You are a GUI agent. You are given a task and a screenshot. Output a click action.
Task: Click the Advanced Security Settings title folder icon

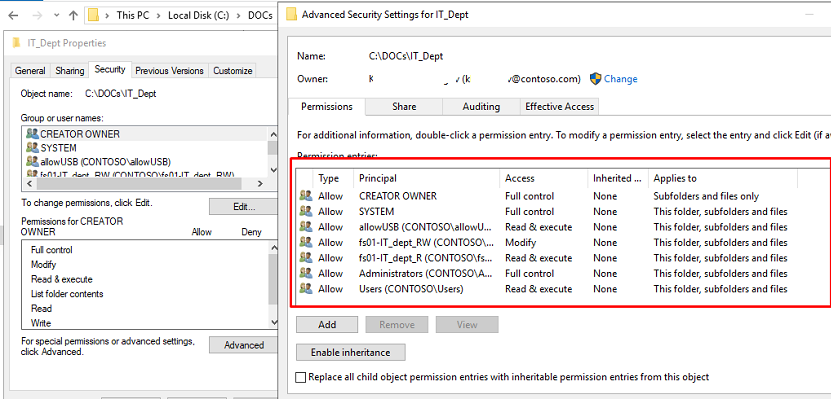tap(291, 14)
